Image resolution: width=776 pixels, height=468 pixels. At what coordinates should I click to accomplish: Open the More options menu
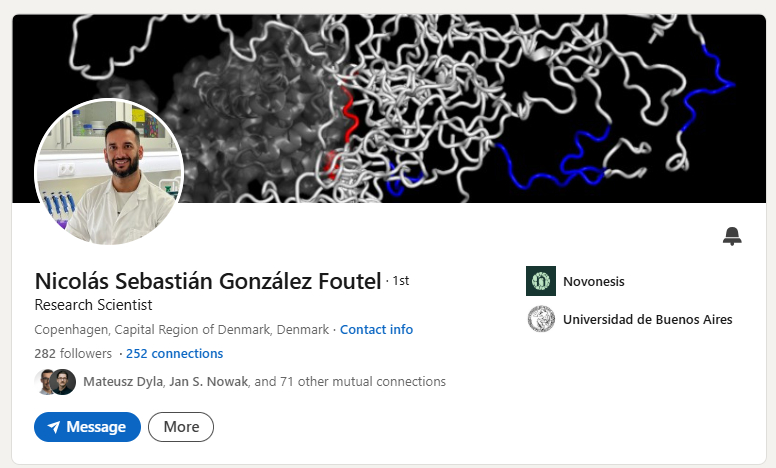181,427
